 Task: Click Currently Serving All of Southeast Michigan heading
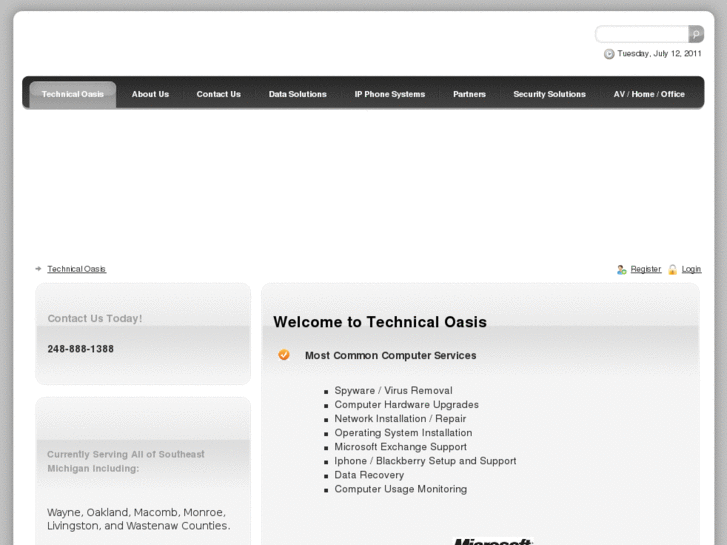[x=126, y=462]
